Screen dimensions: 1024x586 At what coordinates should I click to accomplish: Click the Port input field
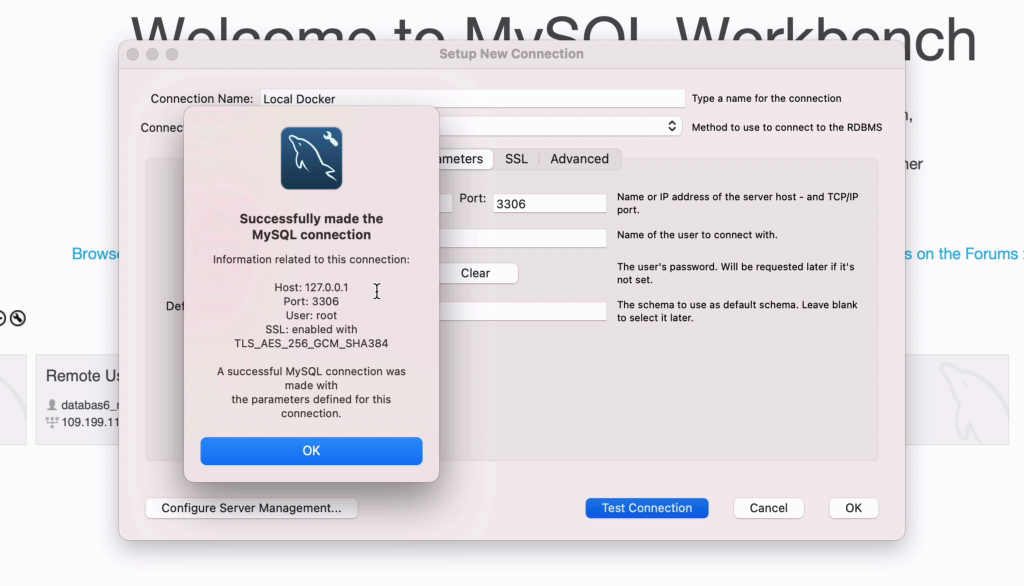click(549, 203)
